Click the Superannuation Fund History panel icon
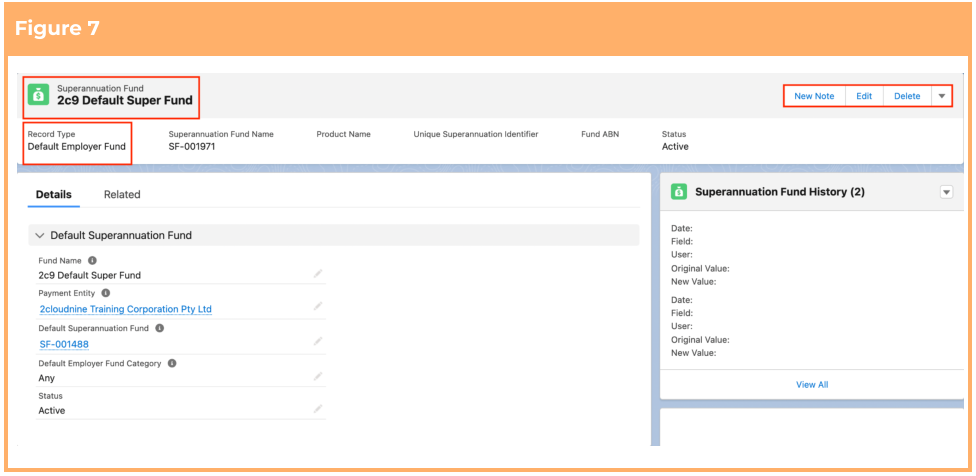 678,192
